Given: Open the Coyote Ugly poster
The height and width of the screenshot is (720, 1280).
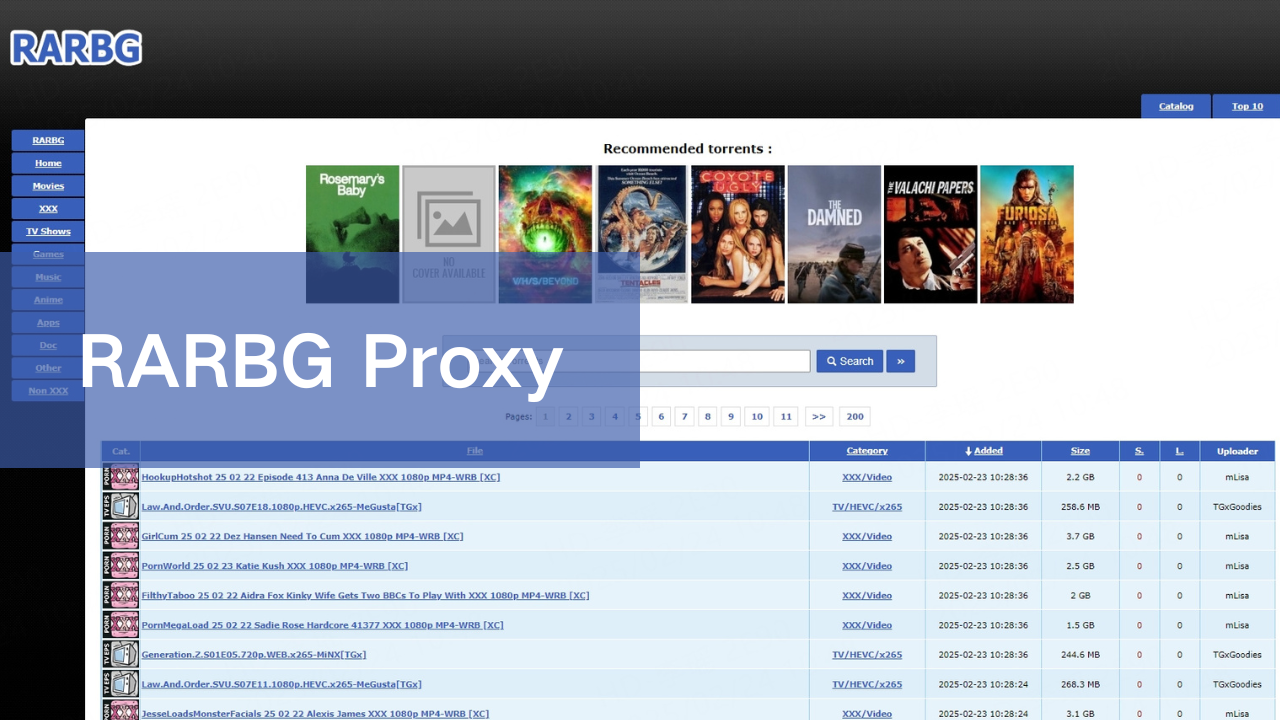Looking at the screenshot, I should 737,234.
